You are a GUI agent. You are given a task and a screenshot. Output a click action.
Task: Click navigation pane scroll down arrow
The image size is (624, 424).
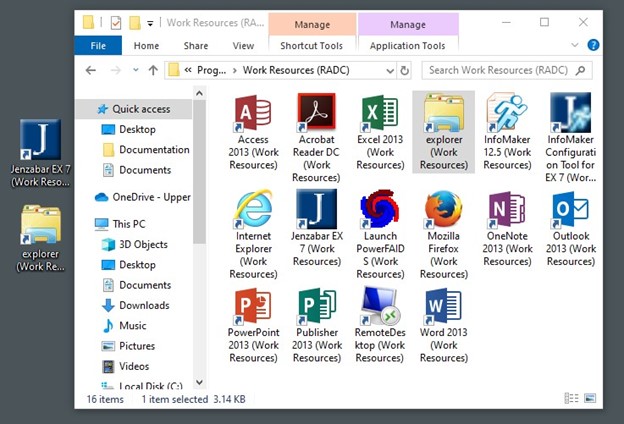coord(199,383)
